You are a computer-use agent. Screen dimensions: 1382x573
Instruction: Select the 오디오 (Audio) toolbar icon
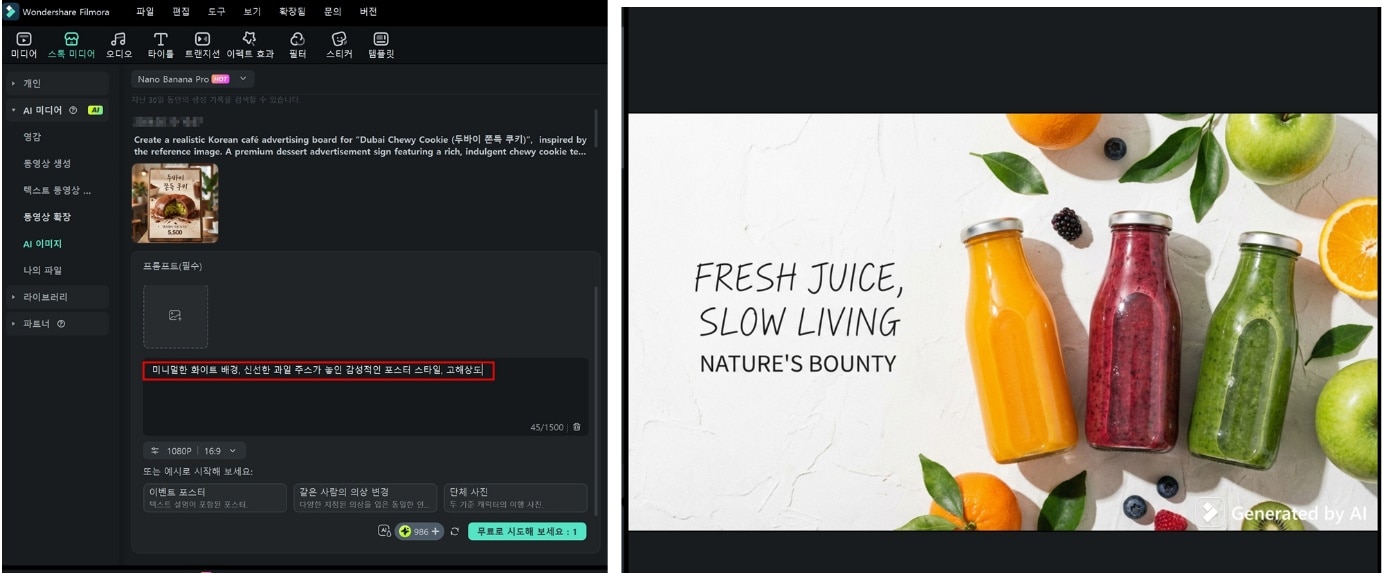pos(118,44)
